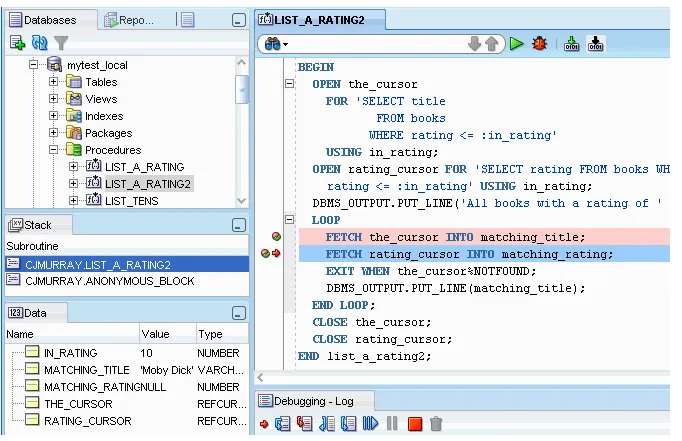This screenshot has height=441, width=682.
Task: Jump to next search match arrow
Action: pos(474,44)
